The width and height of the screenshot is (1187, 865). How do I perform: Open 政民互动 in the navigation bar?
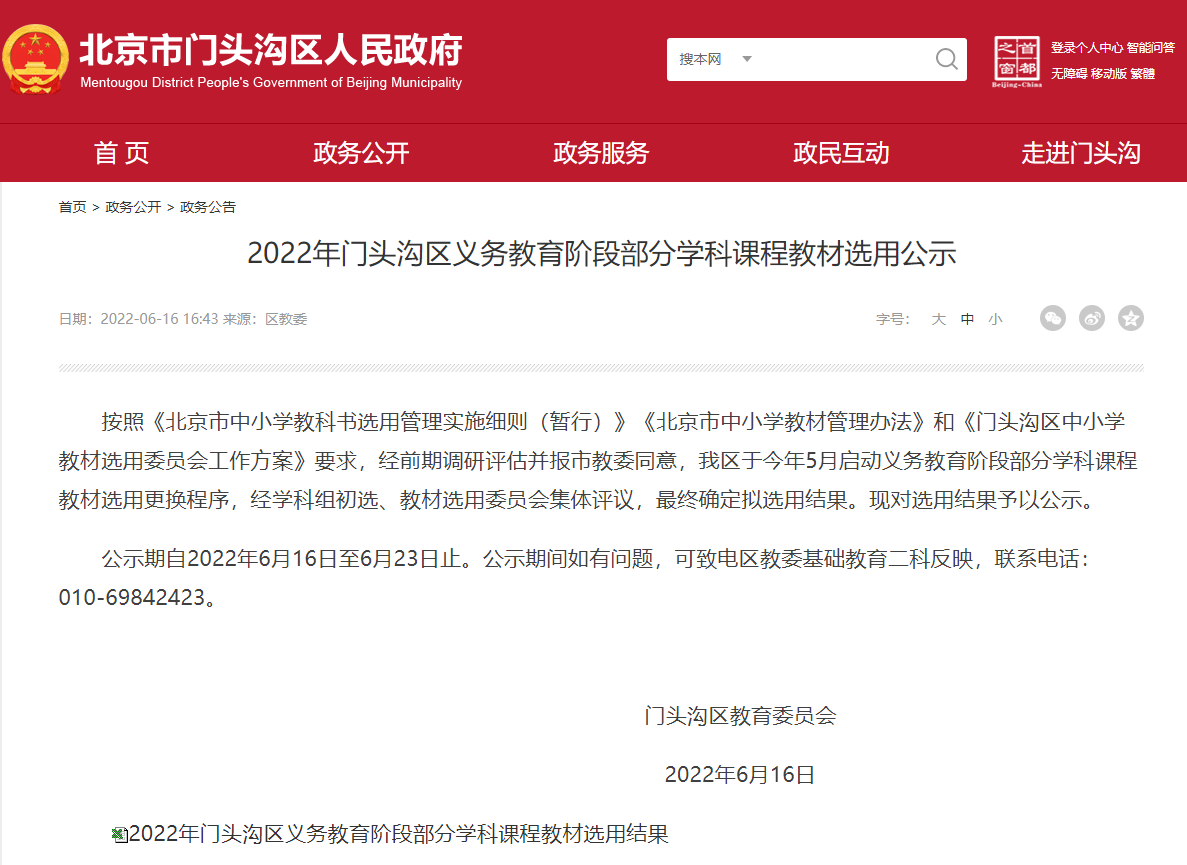841,153
